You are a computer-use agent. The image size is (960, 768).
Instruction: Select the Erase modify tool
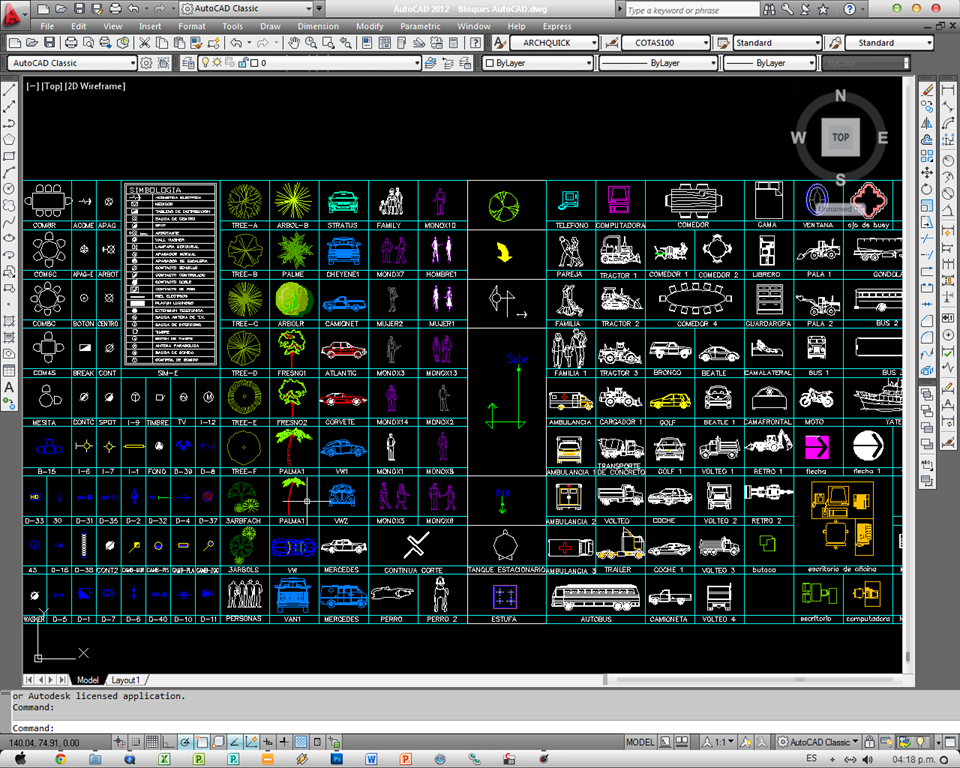[928, 91]
